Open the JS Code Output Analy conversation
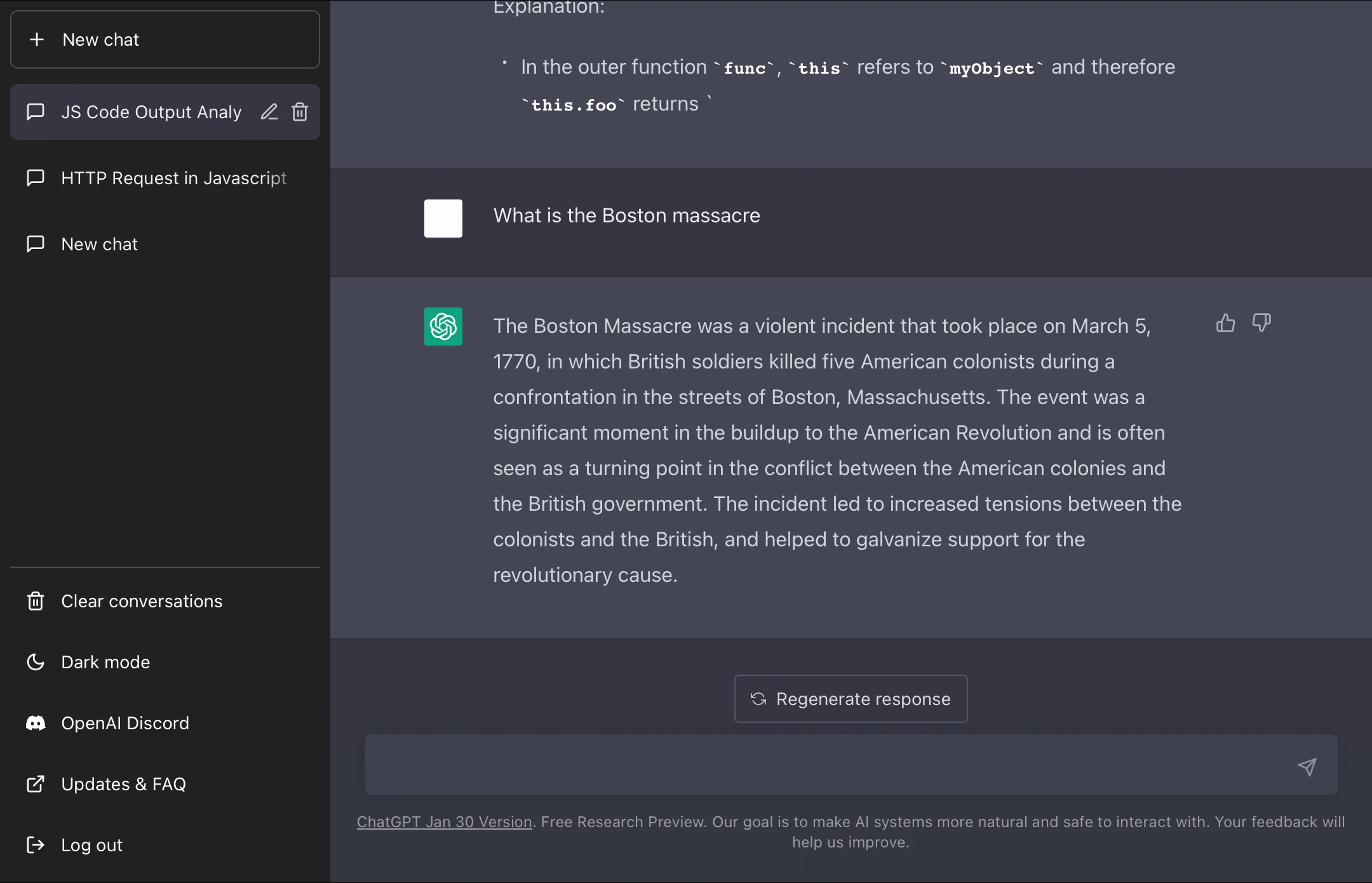 (151, 112)
